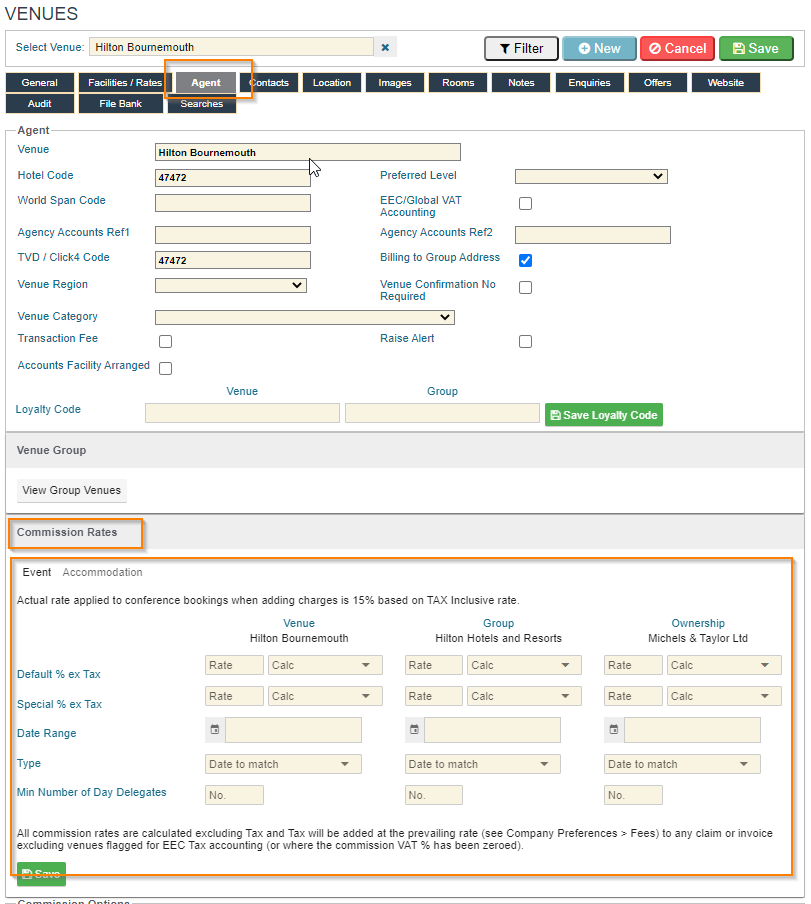
Task: Click Group Special % Rate field
Action: (x=433, y=696)
